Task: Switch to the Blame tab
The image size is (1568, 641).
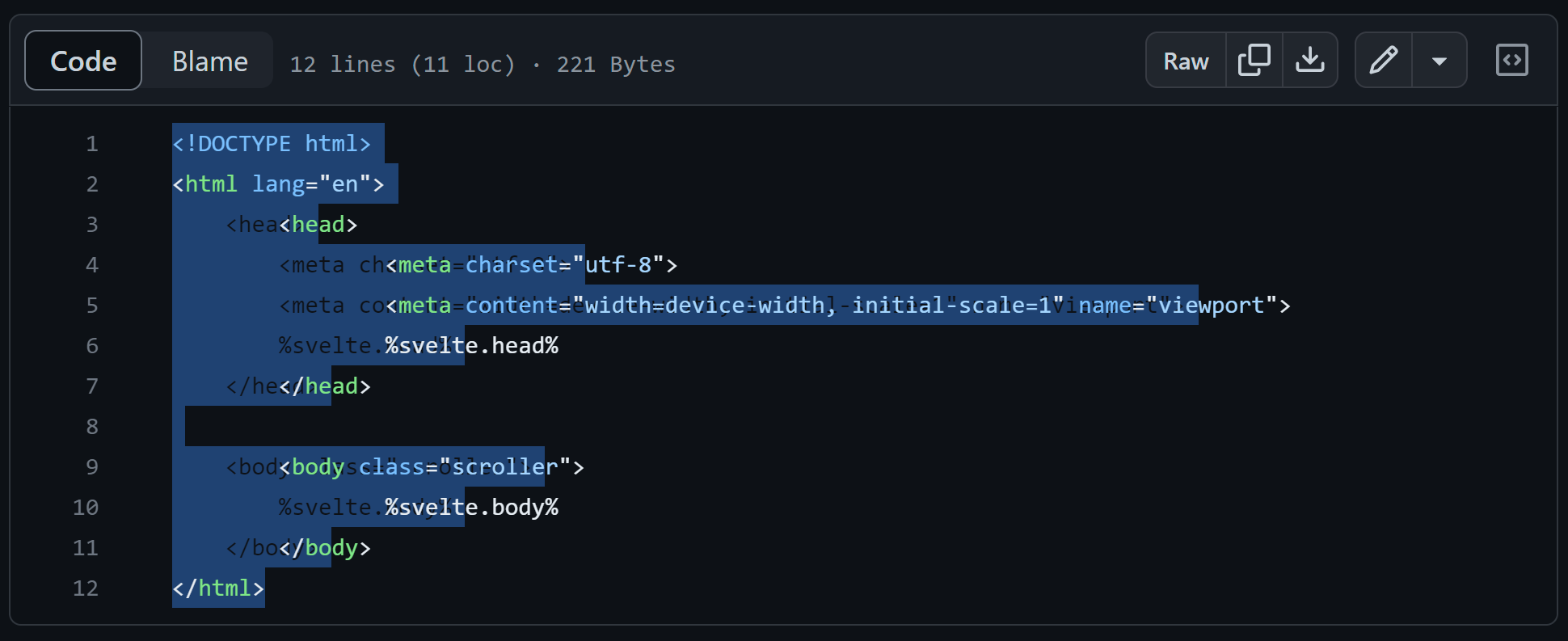Action: [x=209, y=60]
